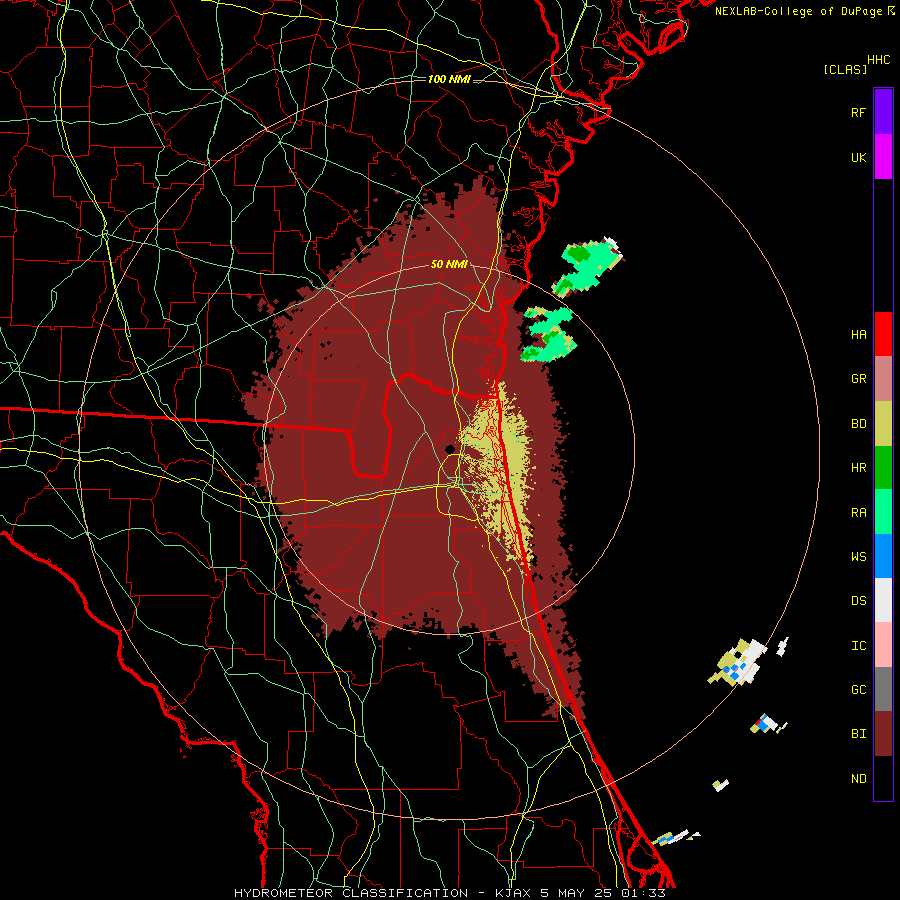The image size is (900, 900).
Task: Click the 50 NMI range ring label
Action: click(x=449, y=264)
